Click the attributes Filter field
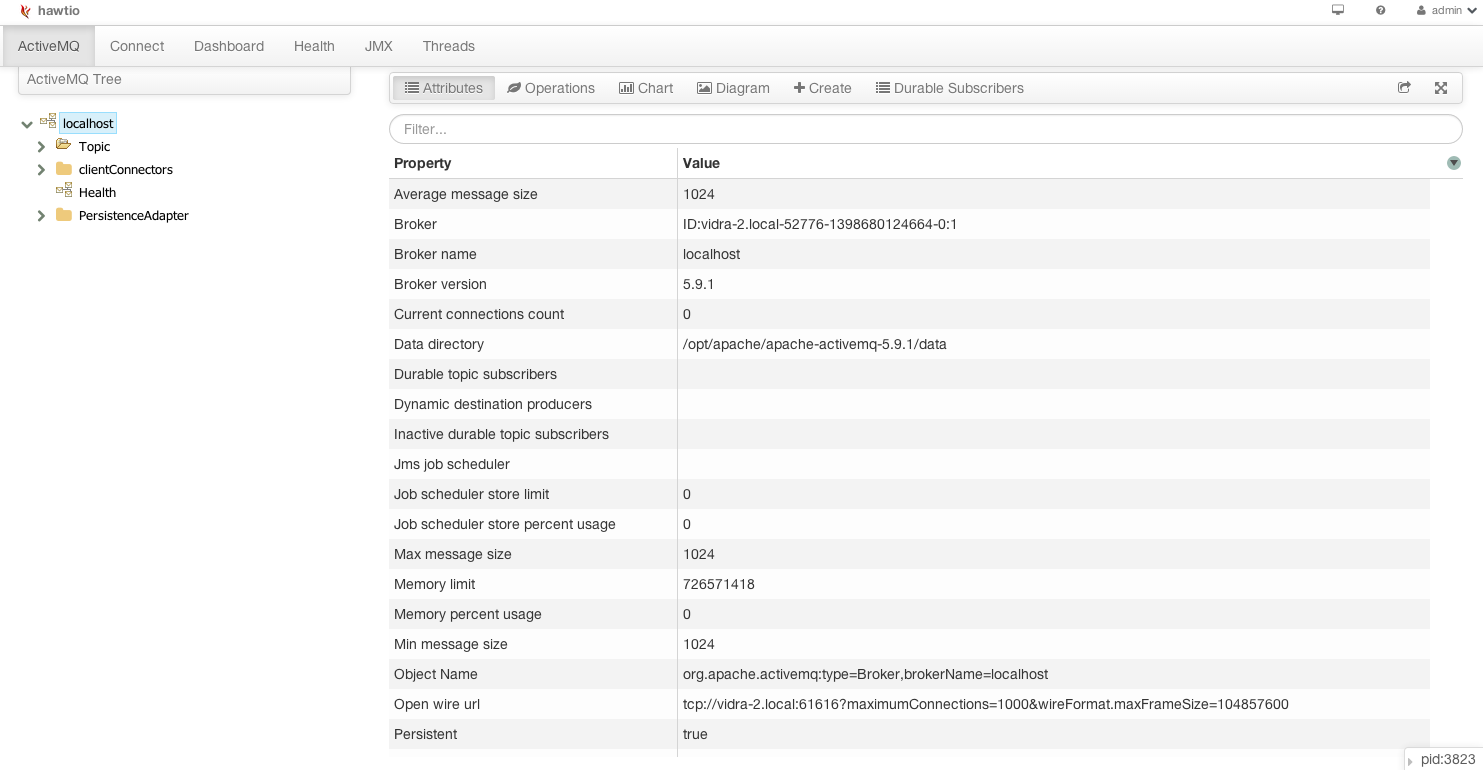This screenshot has height=770, width=1483. pyautogui.click(x=926, y=129)
